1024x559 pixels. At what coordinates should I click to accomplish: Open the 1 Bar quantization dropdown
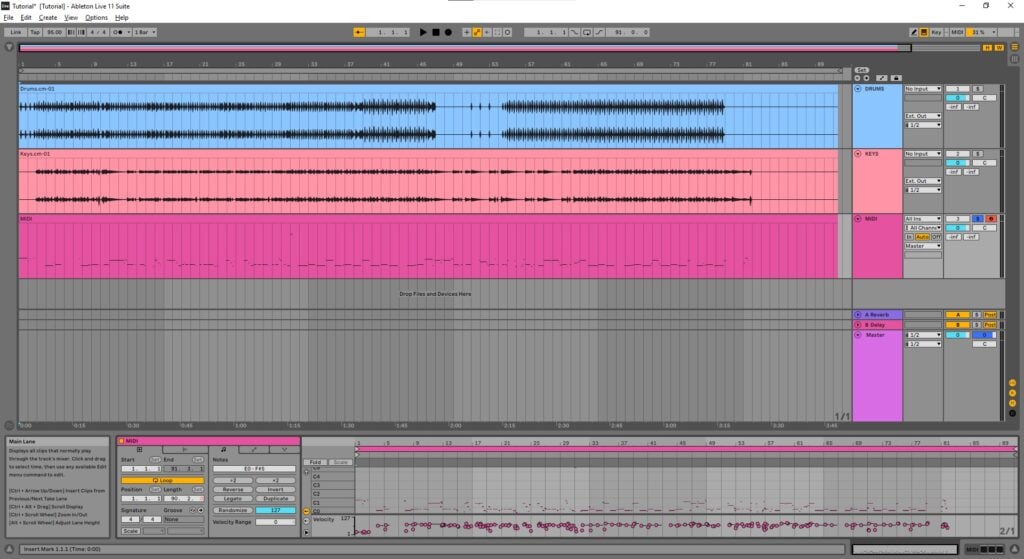[145, 32]
